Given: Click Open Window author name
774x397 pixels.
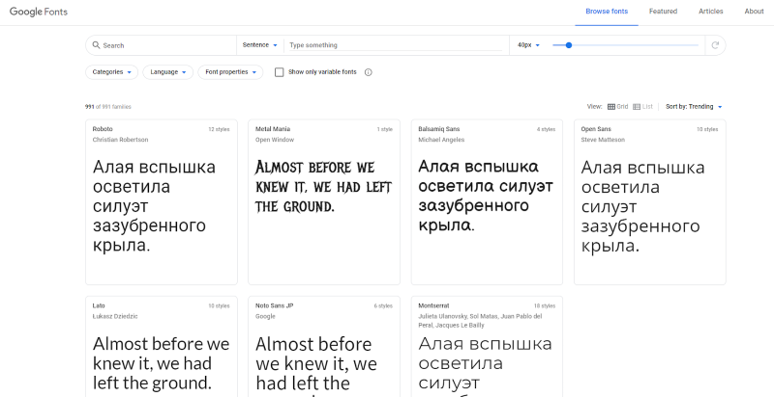Looking at the screenshot, I should tap(274, 140).
